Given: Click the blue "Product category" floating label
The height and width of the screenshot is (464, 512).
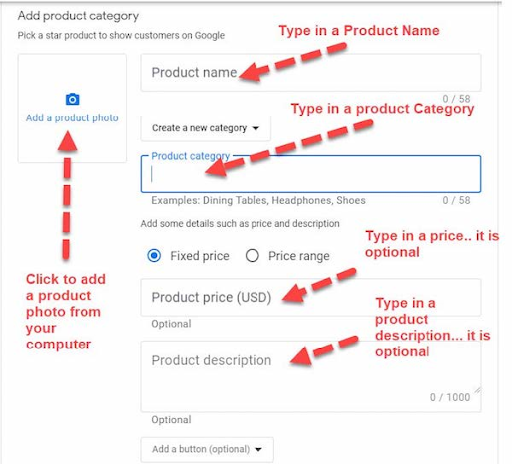Looking at the screenshot, I should (190, 156).
